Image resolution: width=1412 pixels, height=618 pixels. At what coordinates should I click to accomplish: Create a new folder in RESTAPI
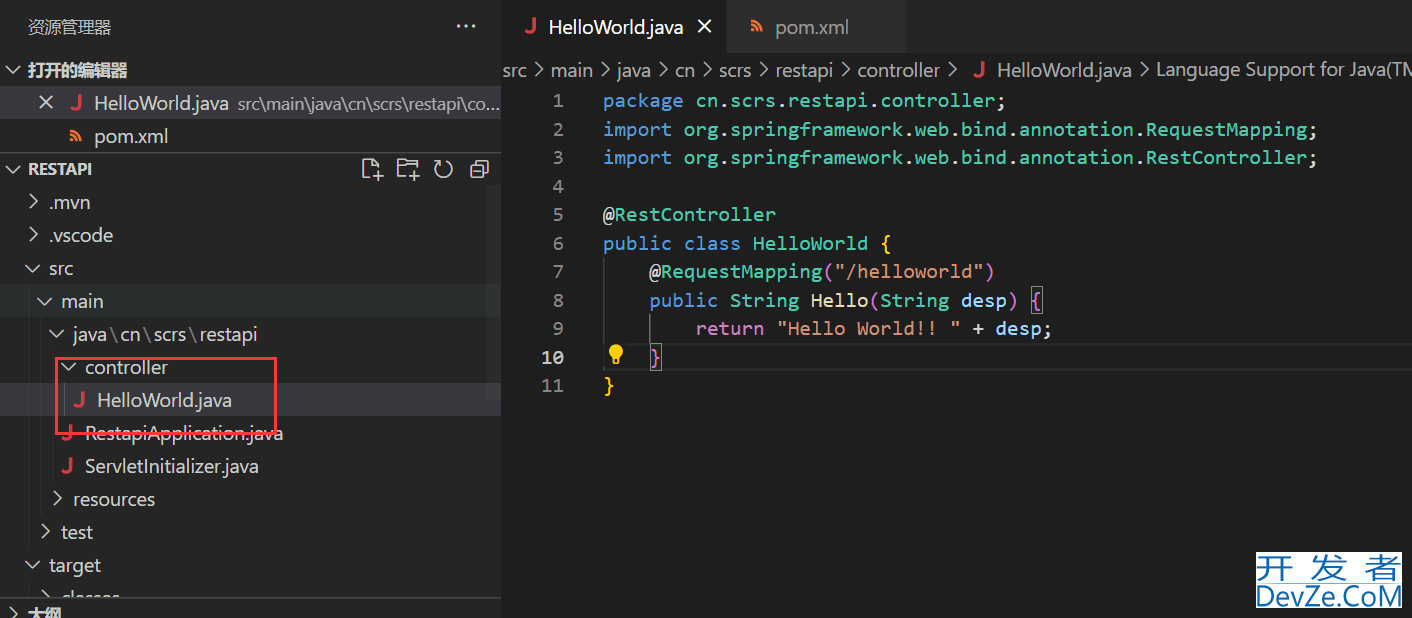pyautogui.click(x=408, y=169)
